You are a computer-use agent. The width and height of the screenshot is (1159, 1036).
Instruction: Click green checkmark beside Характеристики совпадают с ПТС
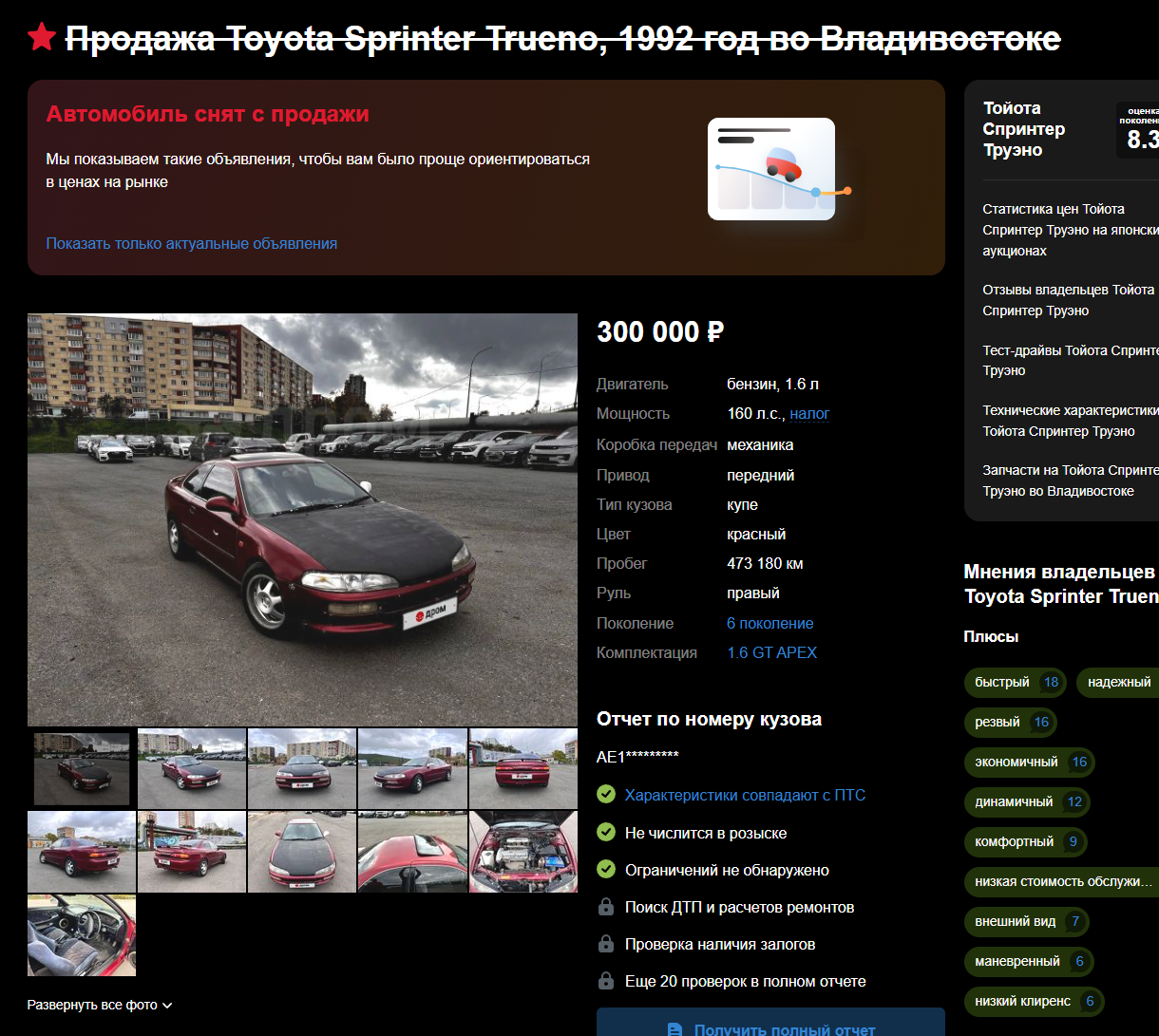[x=605, y=794]
